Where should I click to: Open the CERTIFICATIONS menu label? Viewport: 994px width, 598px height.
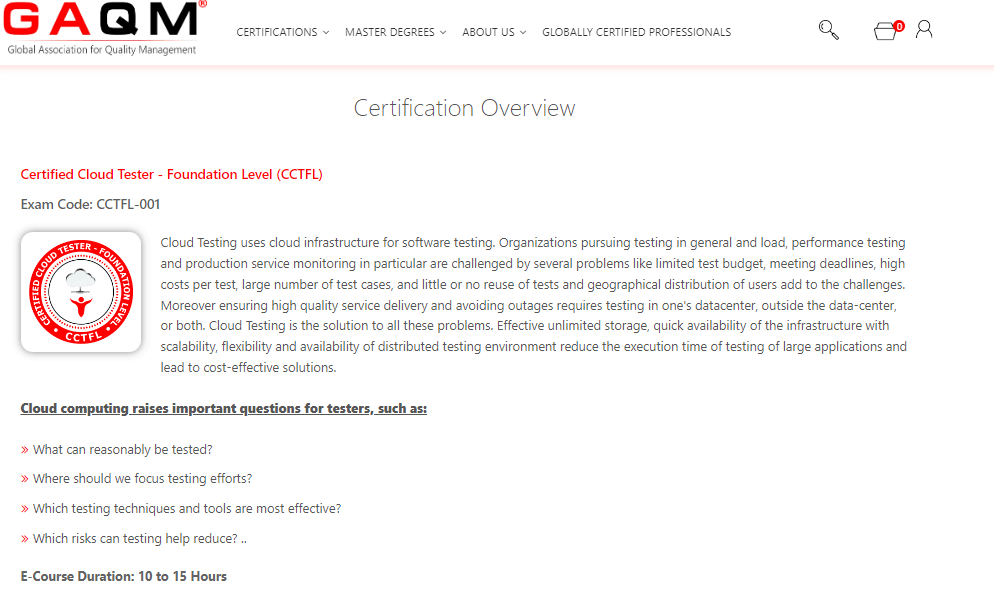[x=276, y=32]
